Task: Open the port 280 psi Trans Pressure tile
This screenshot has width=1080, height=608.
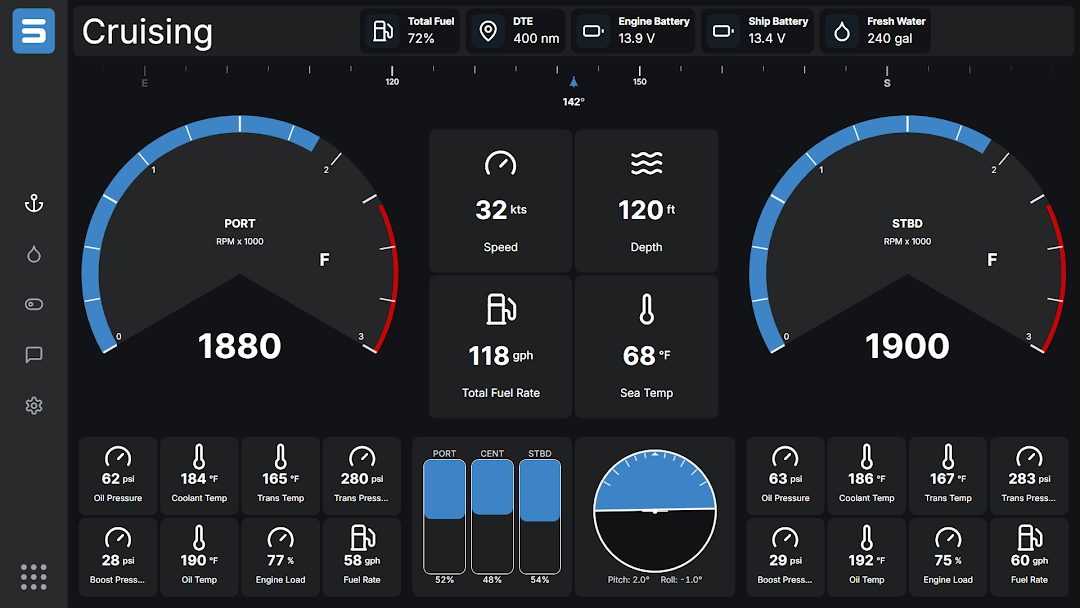Action: (362, 476)
